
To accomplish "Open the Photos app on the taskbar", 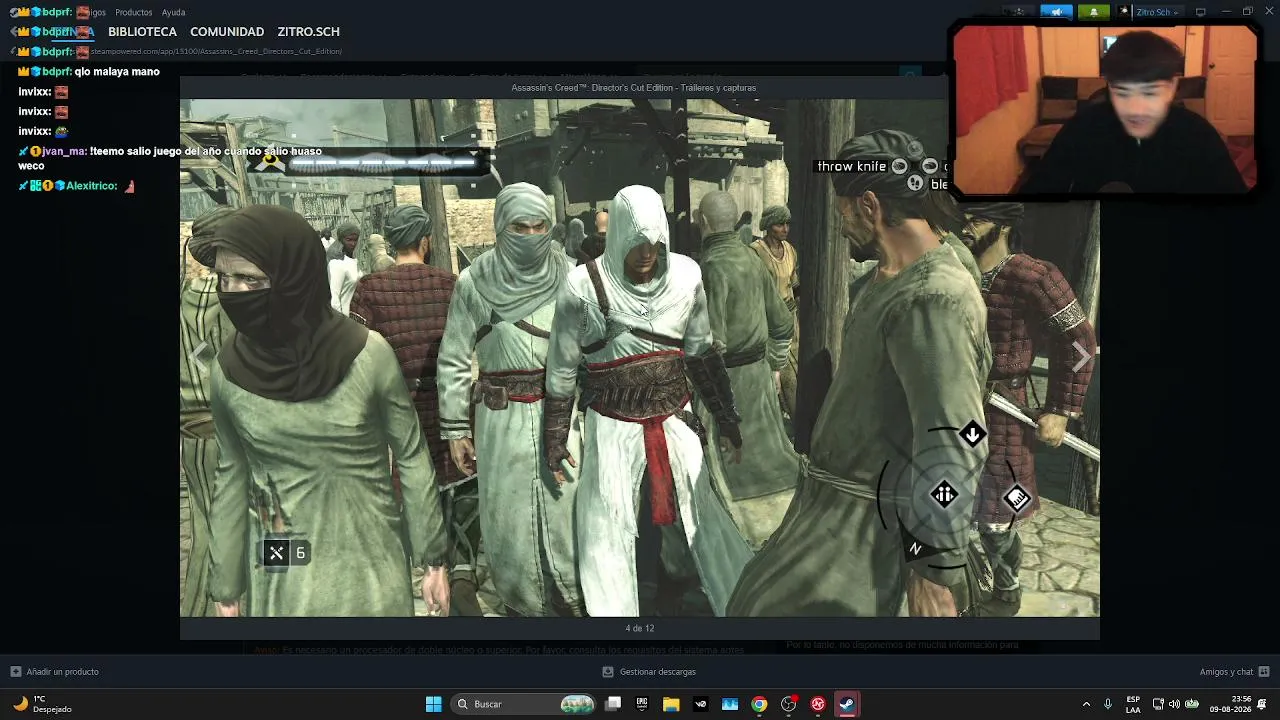I will [x=730, y=704].
